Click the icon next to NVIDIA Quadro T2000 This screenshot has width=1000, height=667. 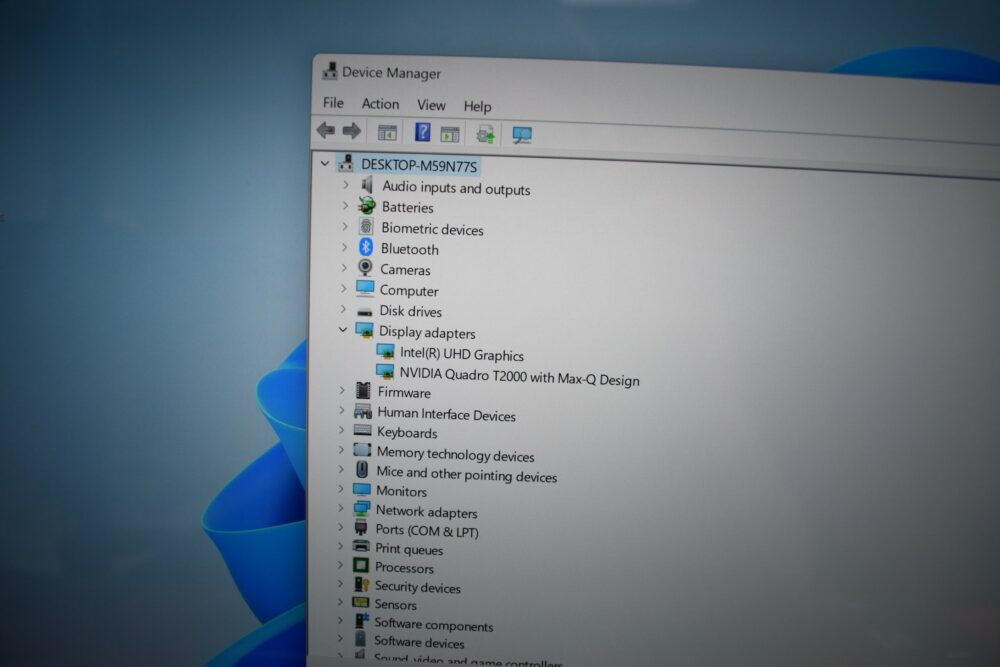[x=385, y=371]
